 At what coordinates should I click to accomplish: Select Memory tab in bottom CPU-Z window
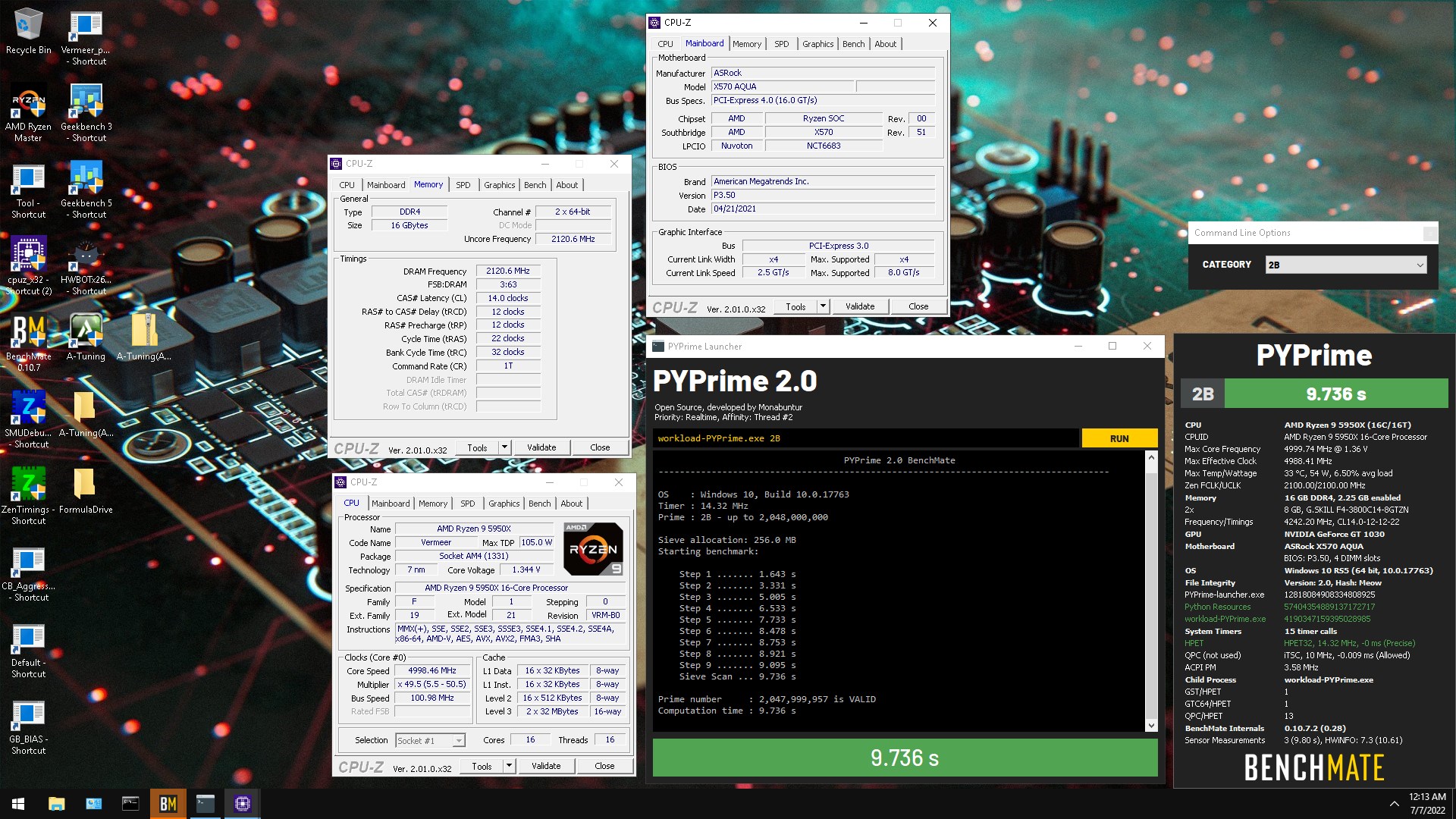click(x=432, y=504)
